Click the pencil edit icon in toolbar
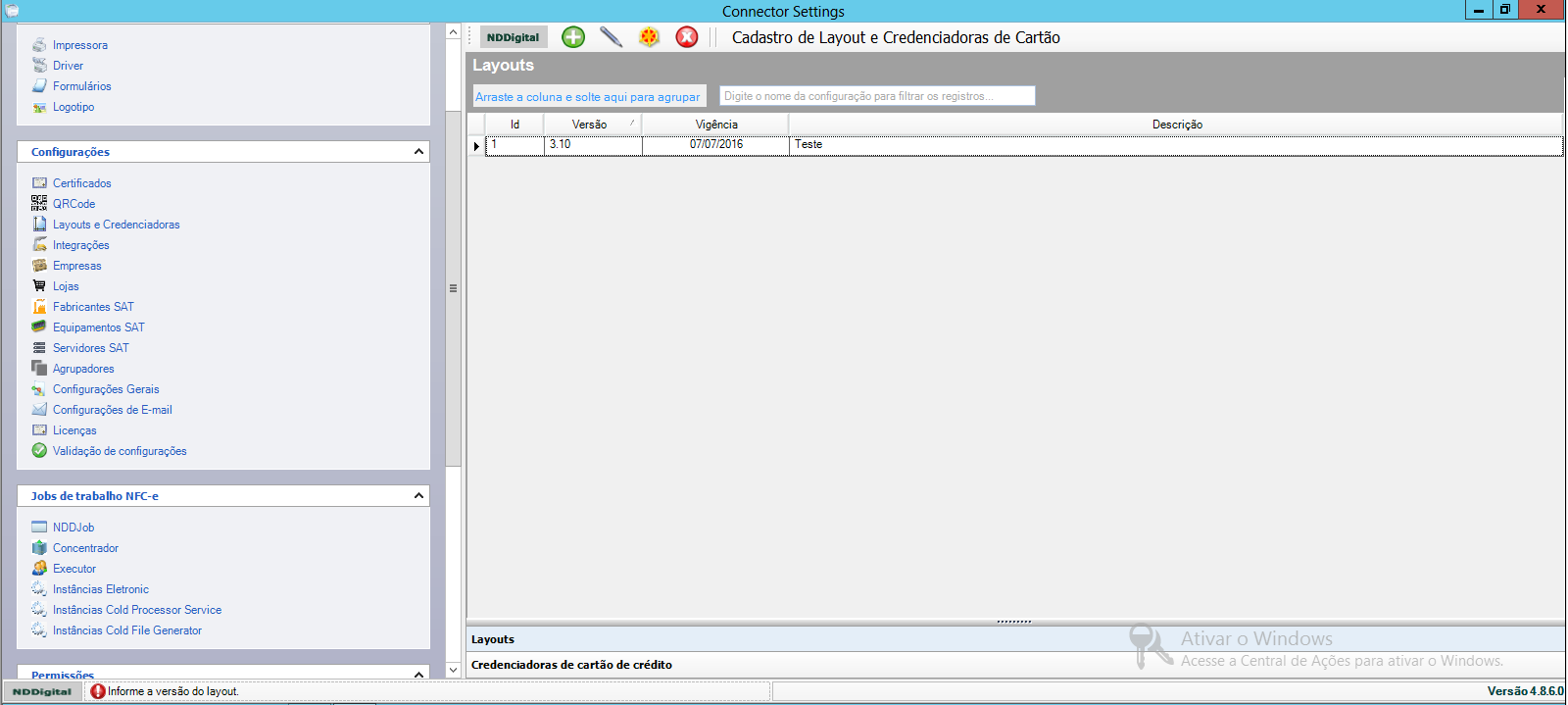This screenshot has width=1568, height=705. [611, 37]
